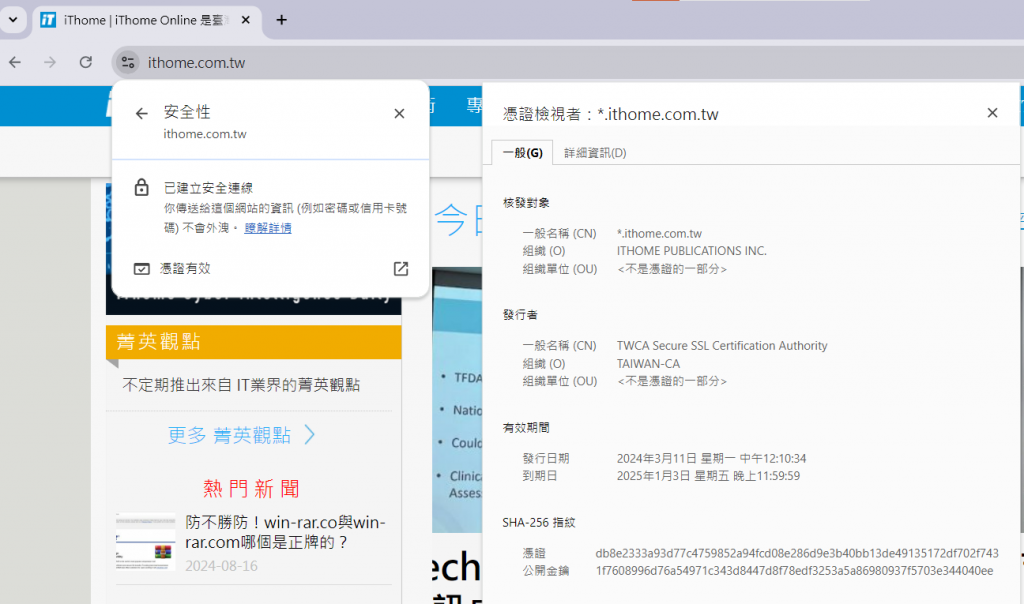This screenshot has height=604, width=1024.
Task: Click the chevron next to 更多 菁英觀點
Action: [x=310, y=435]
